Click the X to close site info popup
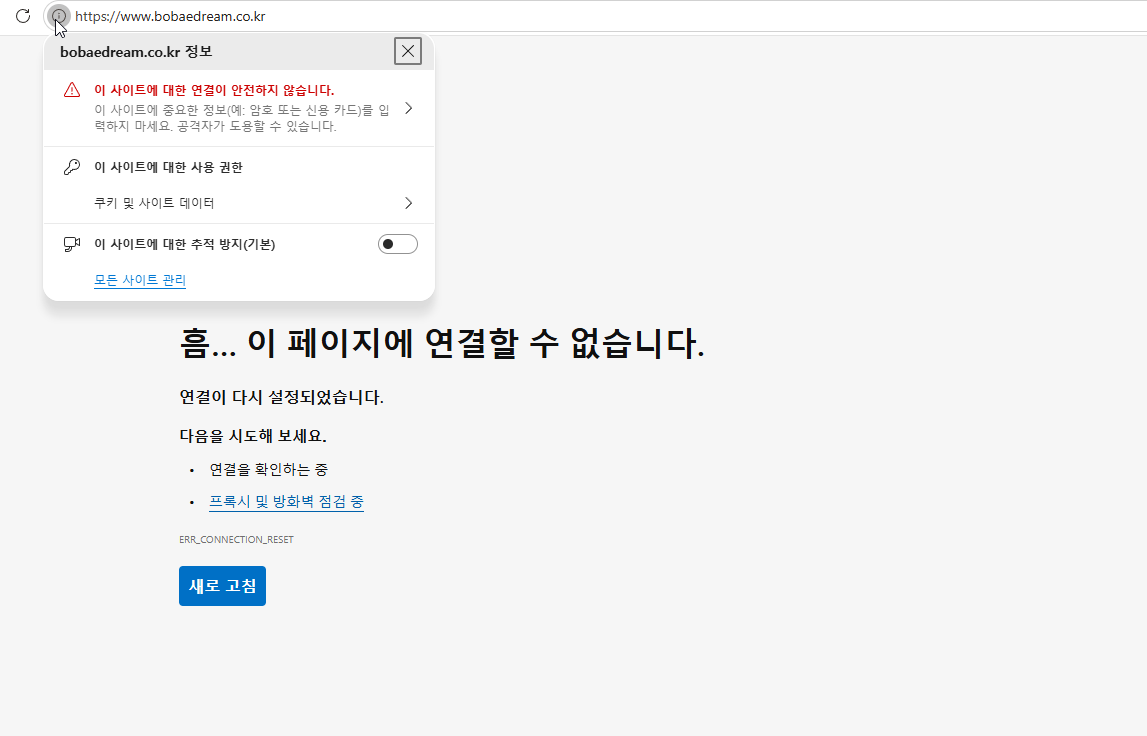 408,50
